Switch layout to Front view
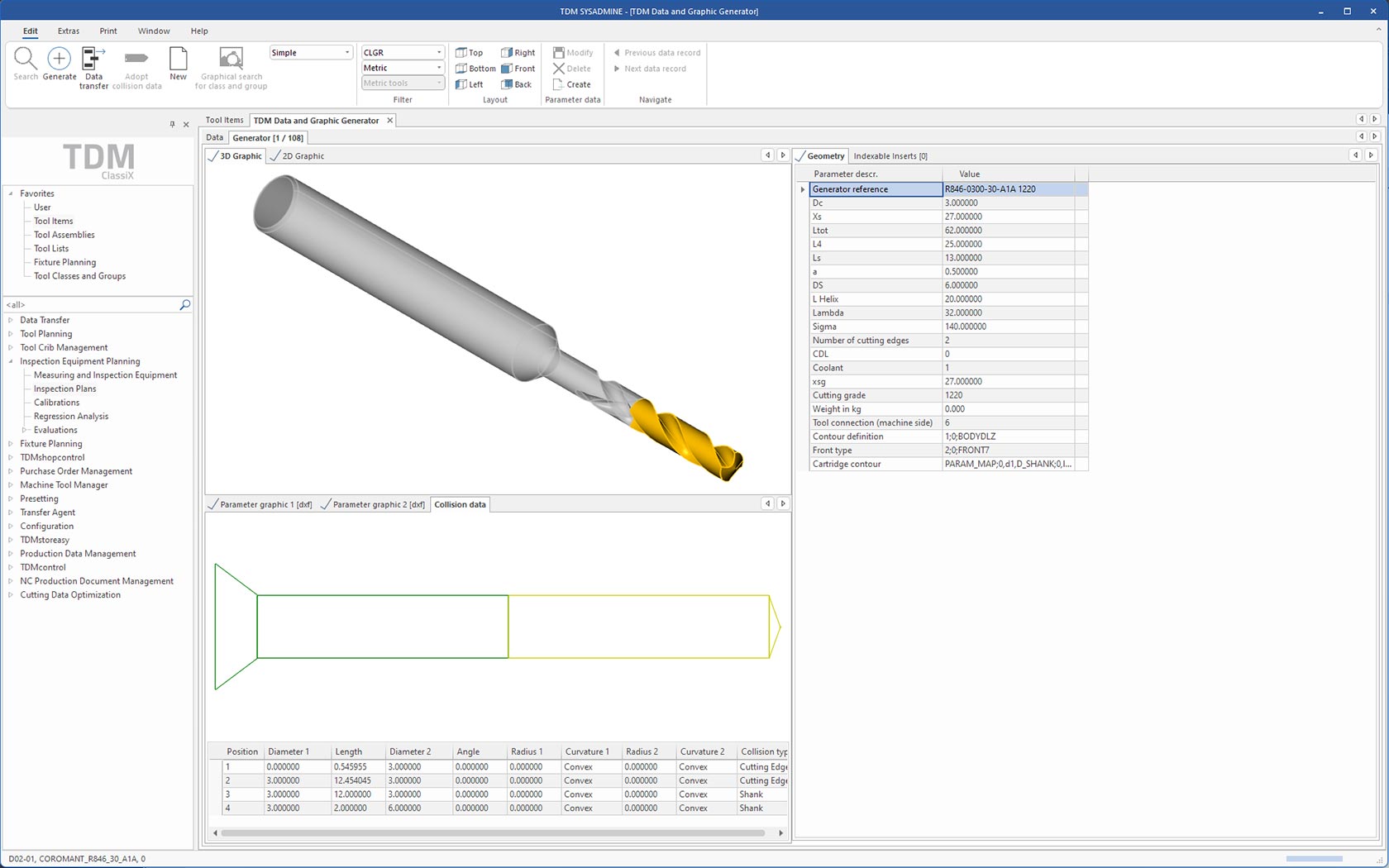The image size is (1389, 868). 518,69
